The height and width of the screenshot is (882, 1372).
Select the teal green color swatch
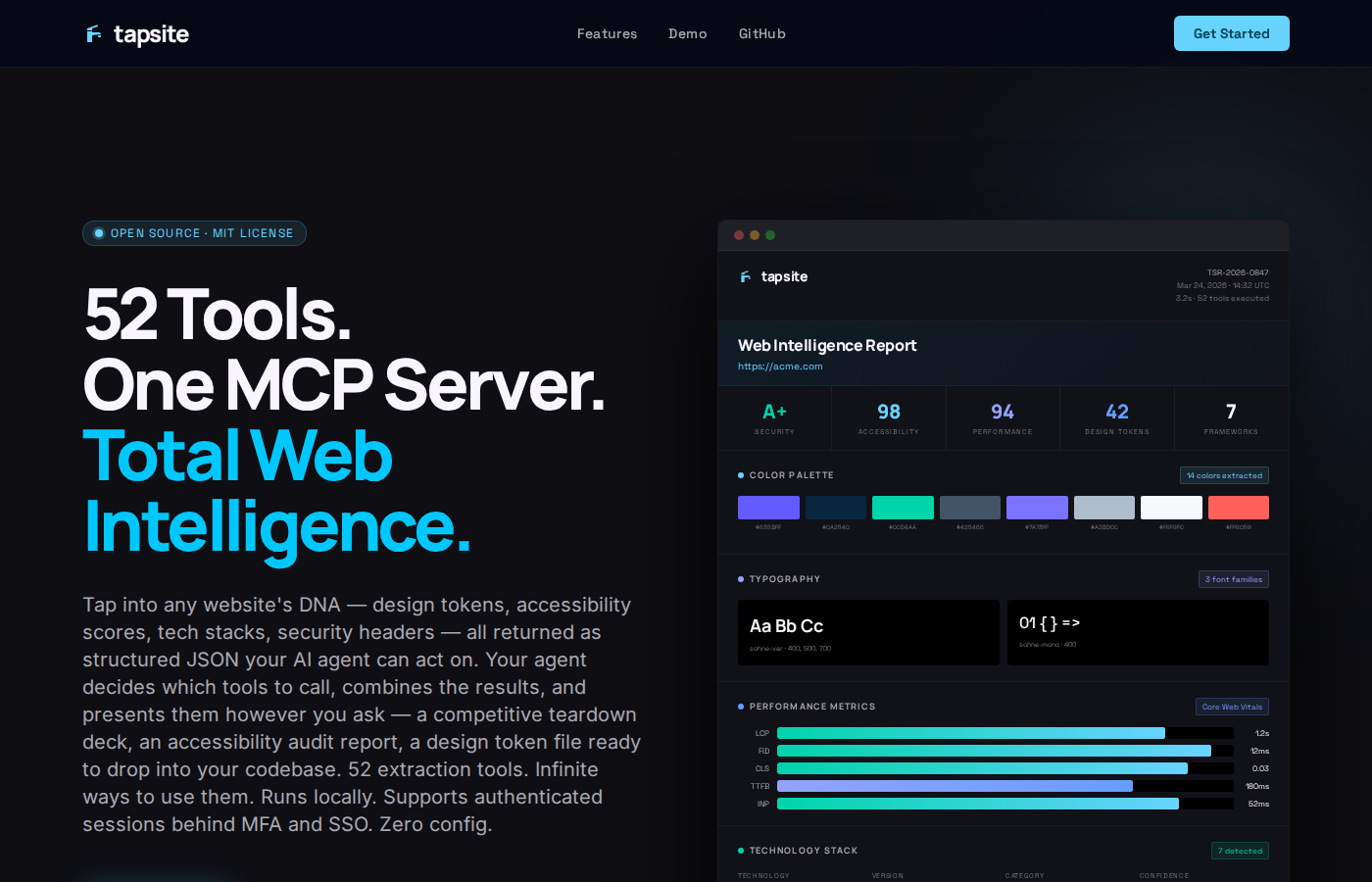(903, 508)
